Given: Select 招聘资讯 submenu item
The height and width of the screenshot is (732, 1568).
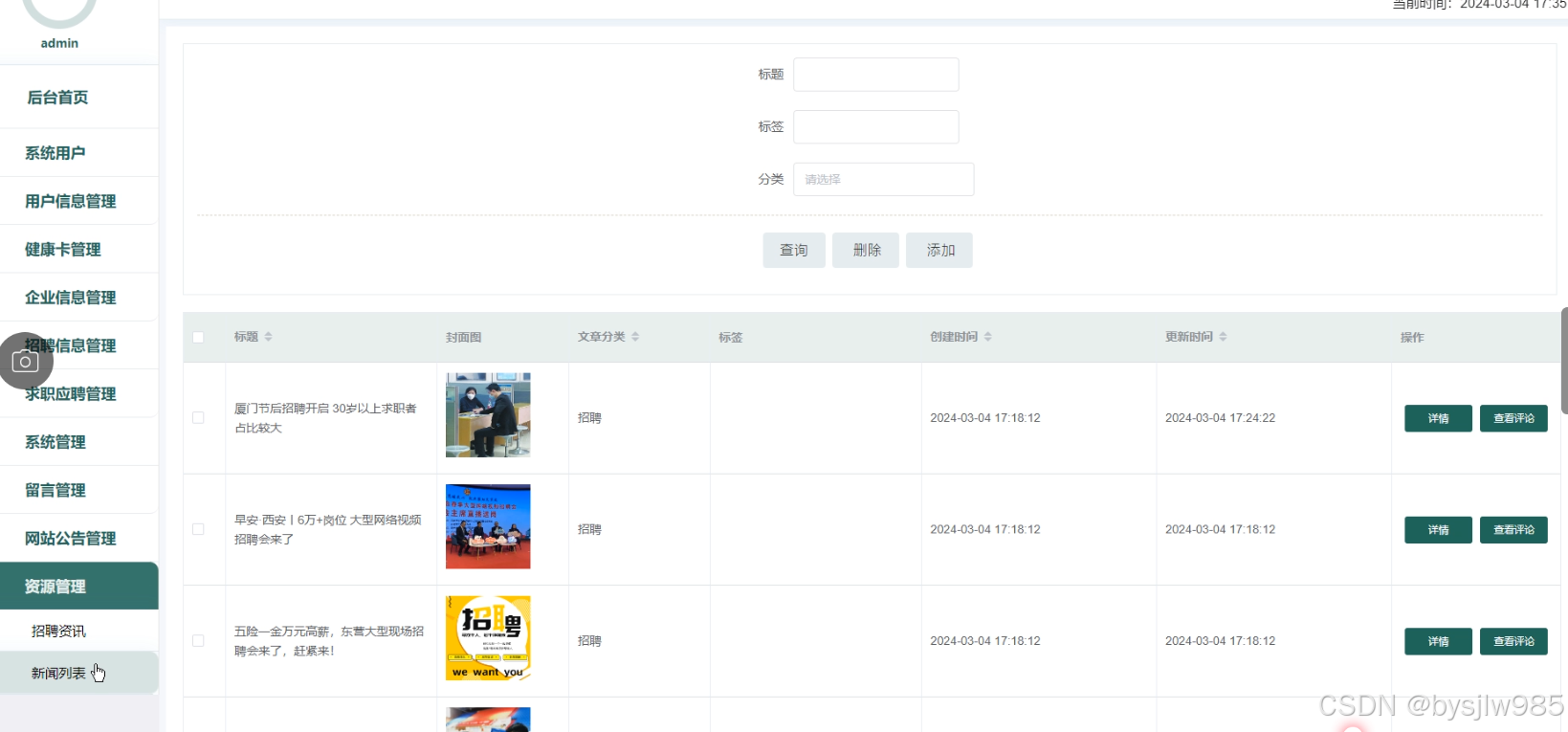Looking at the screenshot, I should [x=79, y=632].
